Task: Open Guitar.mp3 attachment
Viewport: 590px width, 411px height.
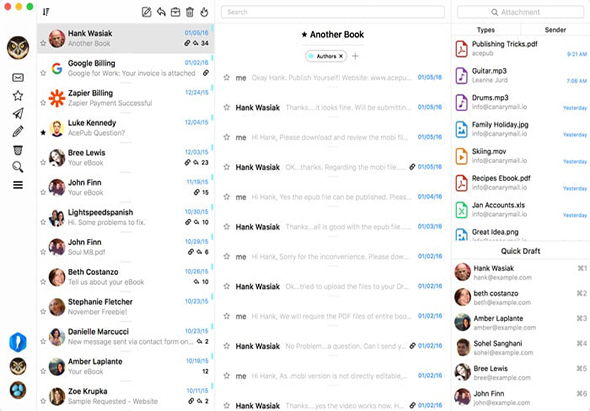Action: tap(521, 75)
